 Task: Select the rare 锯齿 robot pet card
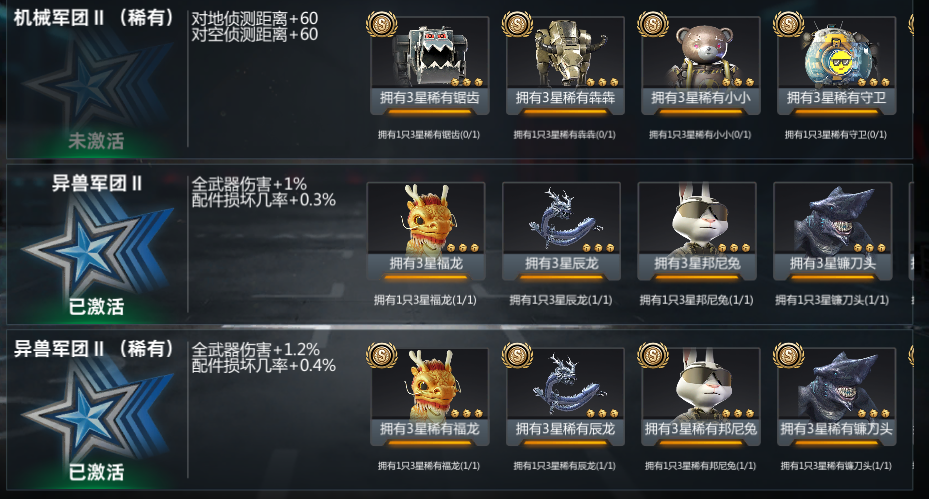coord(430,65)
